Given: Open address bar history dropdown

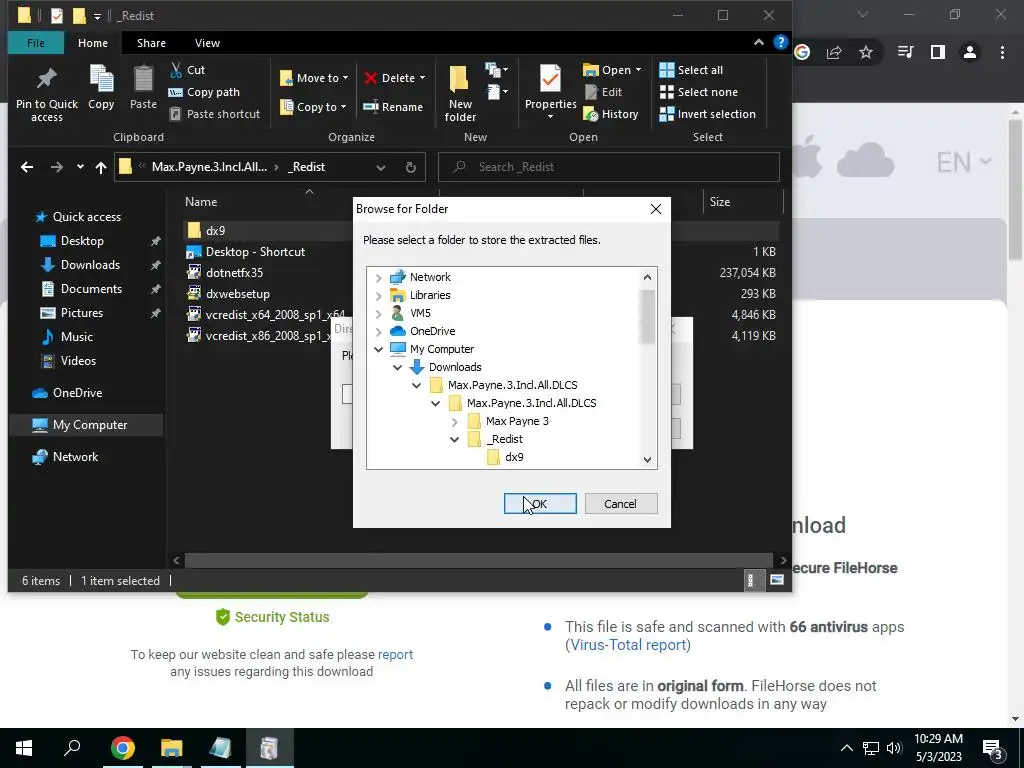Looking at the screenshot, I should point(381,167).
